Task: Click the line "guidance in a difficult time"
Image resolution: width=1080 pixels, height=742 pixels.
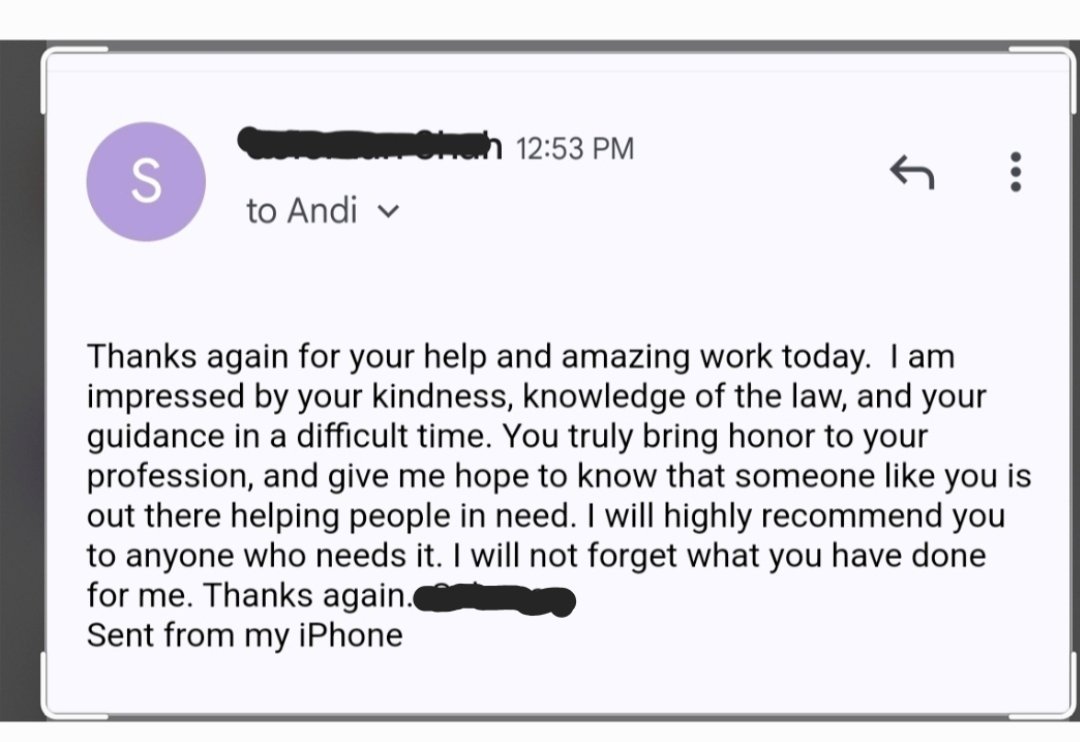Action: [289, 436]
